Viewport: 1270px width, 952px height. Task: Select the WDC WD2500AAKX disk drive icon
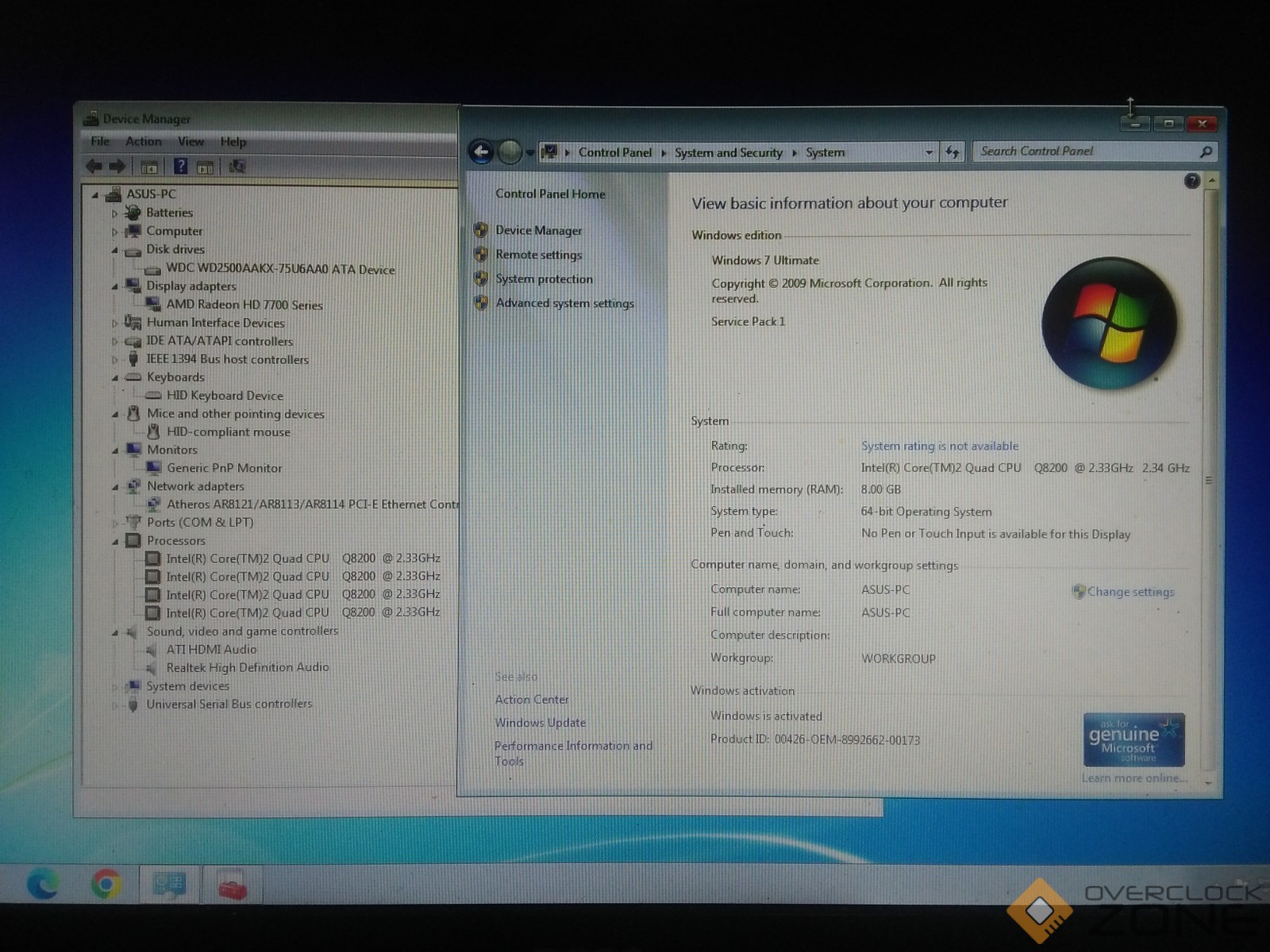click(153, 269)
